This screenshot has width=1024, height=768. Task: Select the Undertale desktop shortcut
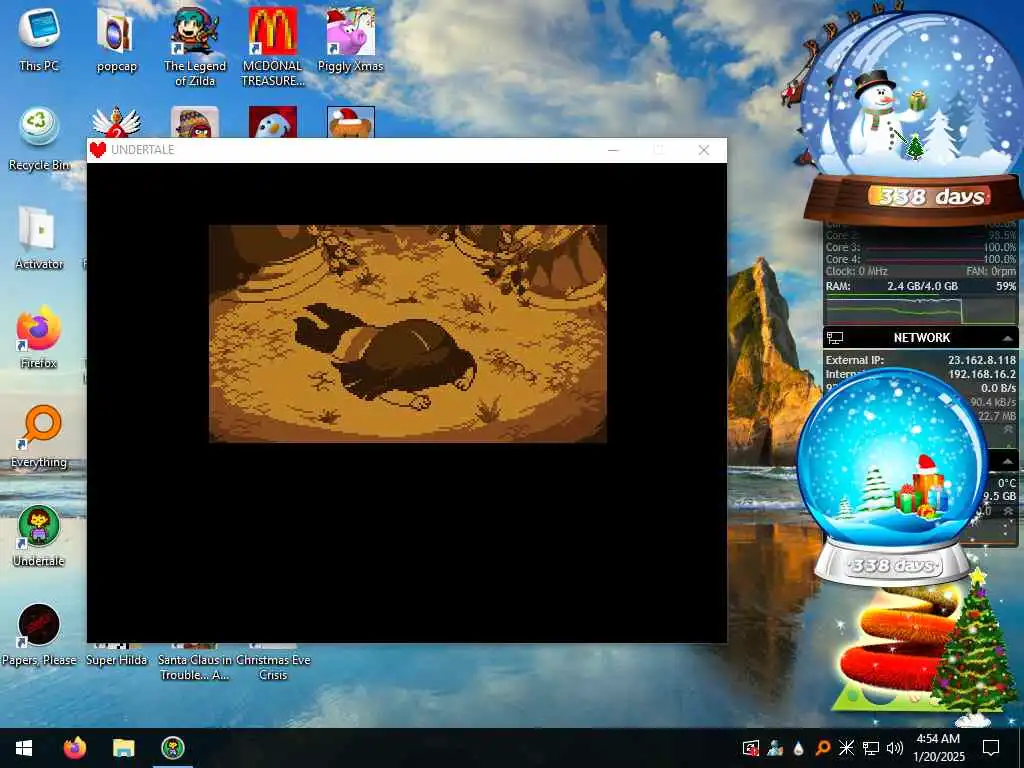[x=39, y=536]
